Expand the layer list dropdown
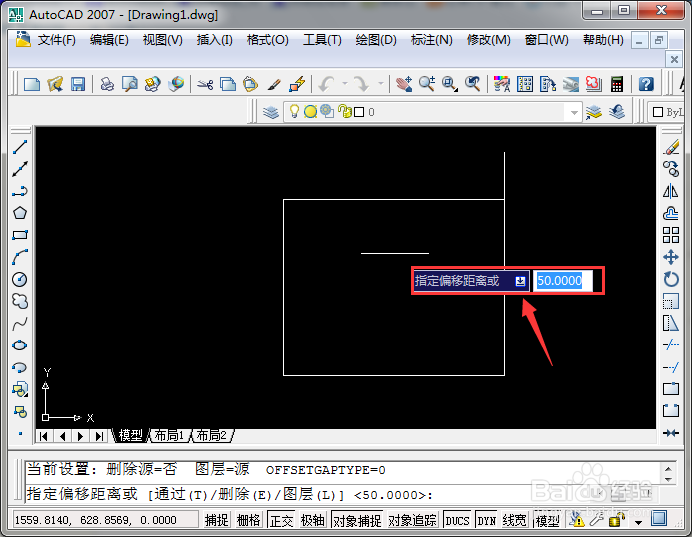Viewport: 692px width, 537px height. tap(574, 112)
